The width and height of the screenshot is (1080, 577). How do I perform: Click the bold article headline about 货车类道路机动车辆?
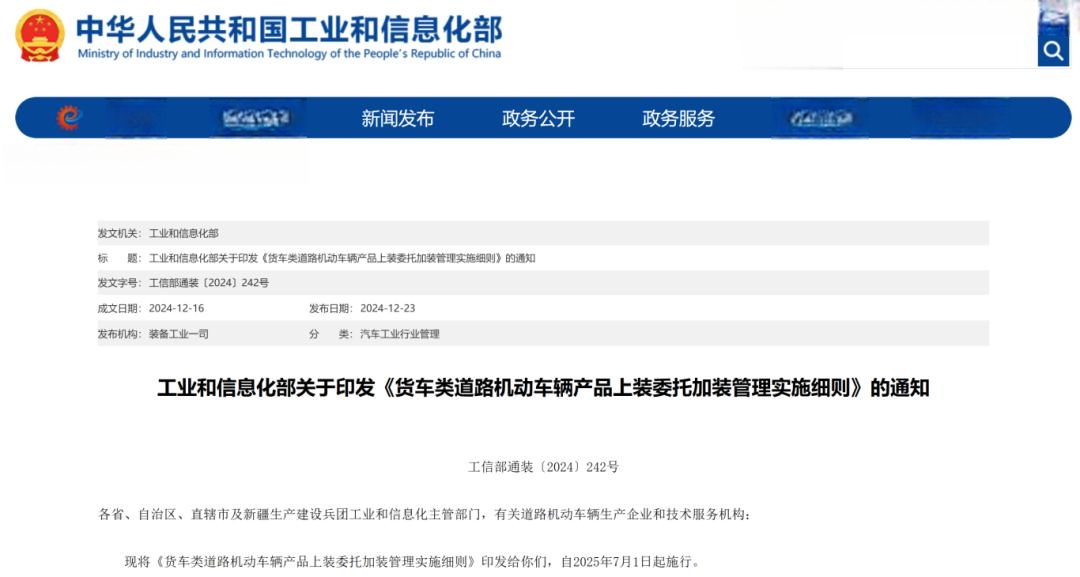543,388
